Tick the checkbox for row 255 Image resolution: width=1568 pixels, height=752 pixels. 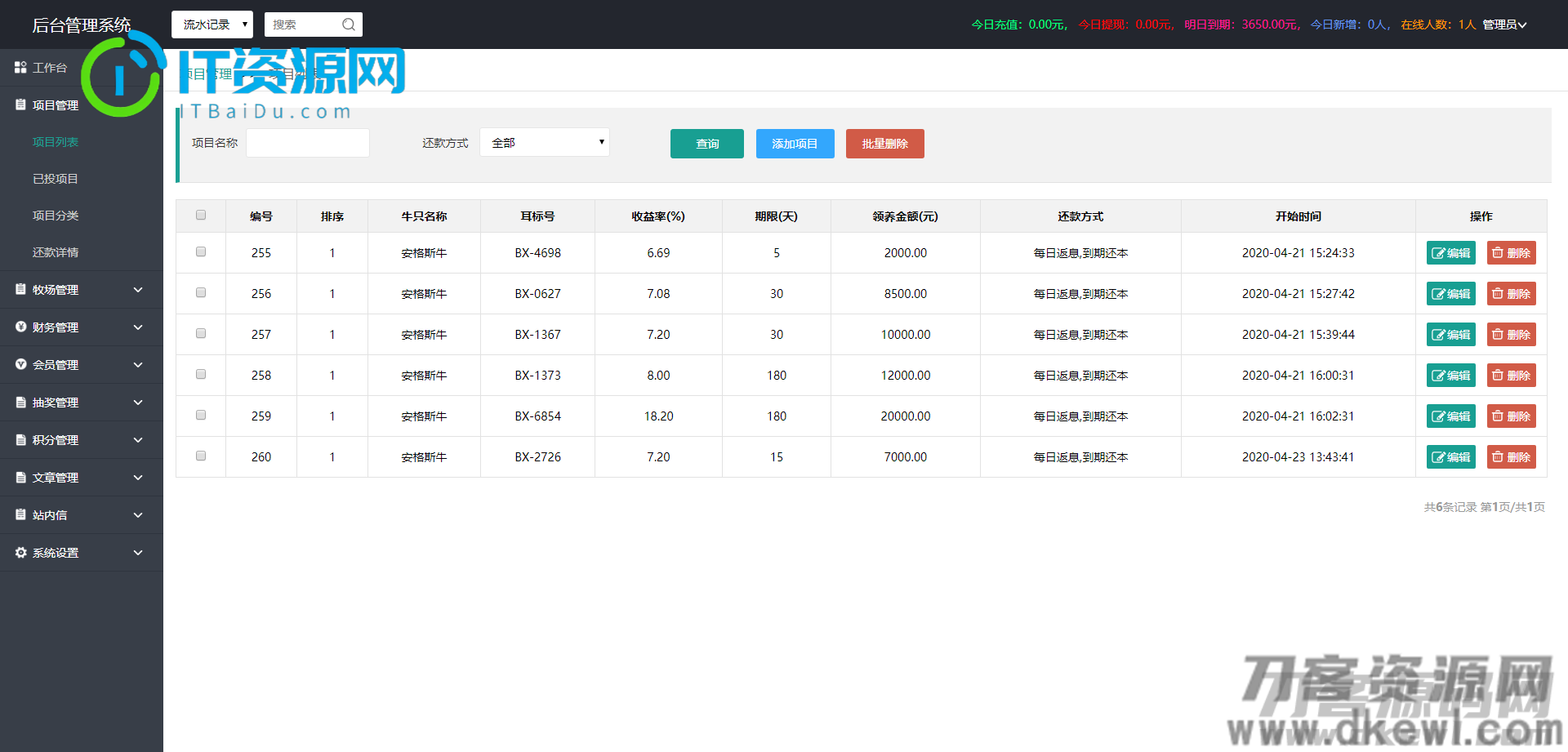201,251
